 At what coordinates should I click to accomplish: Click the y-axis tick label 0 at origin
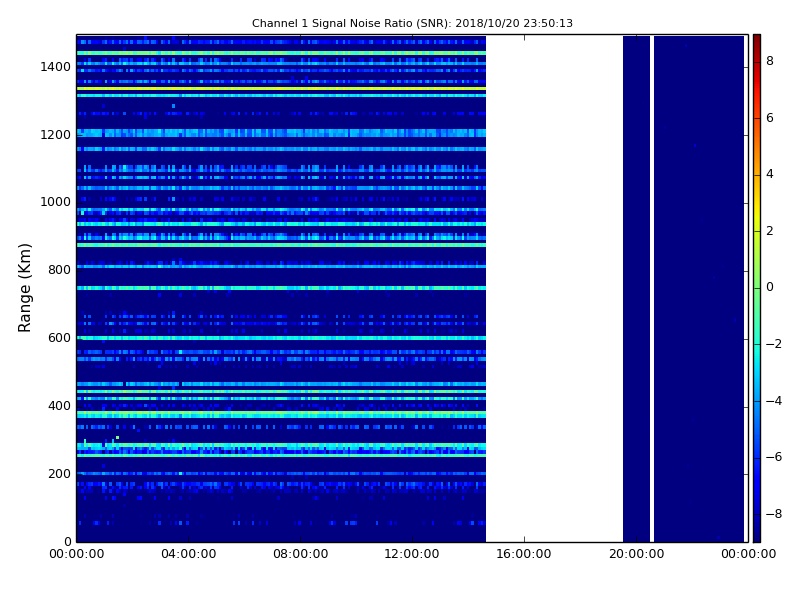click(67, 541)
